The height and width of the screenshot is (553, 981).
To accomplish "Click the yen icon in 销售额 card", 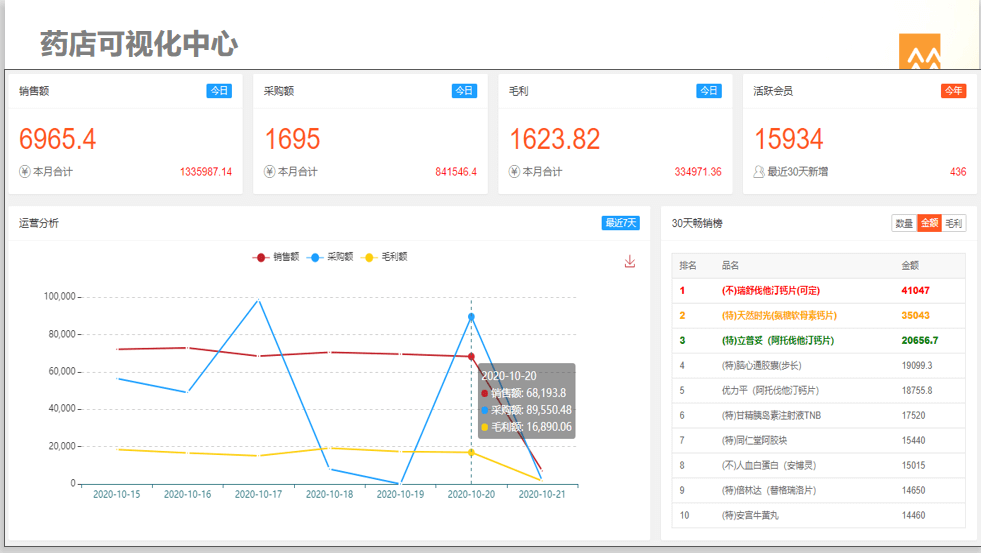I will pos(25,172).
